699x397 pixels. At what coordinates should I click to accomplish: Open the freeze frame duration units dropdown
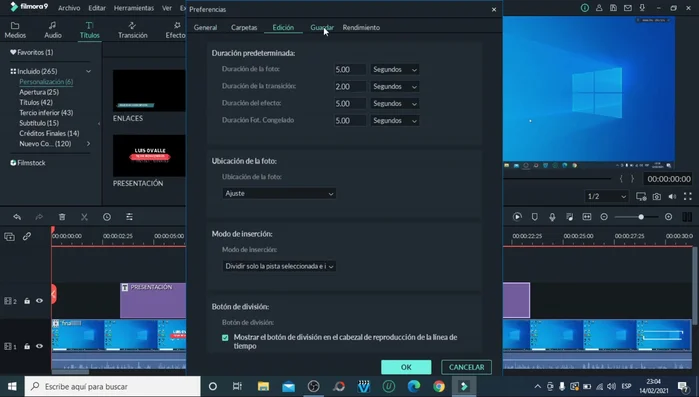click(x=395, y=120)
